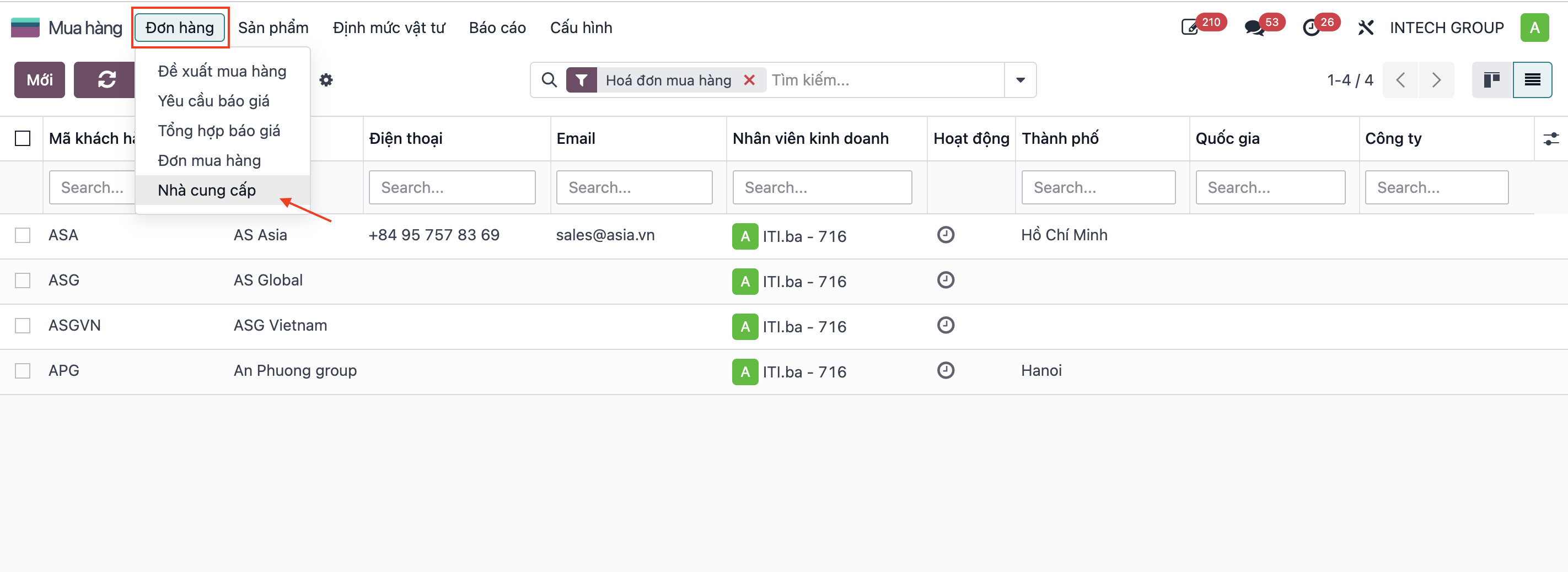1568x572 pixels.
Task: Select Đơn mua hàng menu entry
Action: point(222,161)
